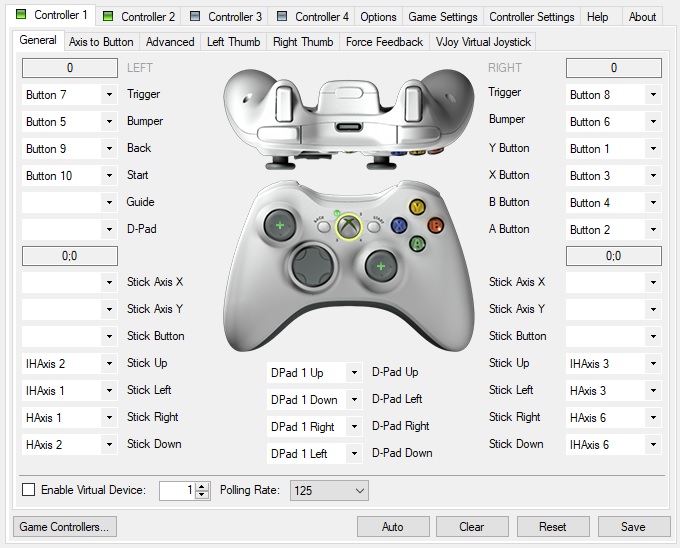Viewport: 680px width, 548px height.
Task: Click the green A button on controller image
Action: point(417,243)
